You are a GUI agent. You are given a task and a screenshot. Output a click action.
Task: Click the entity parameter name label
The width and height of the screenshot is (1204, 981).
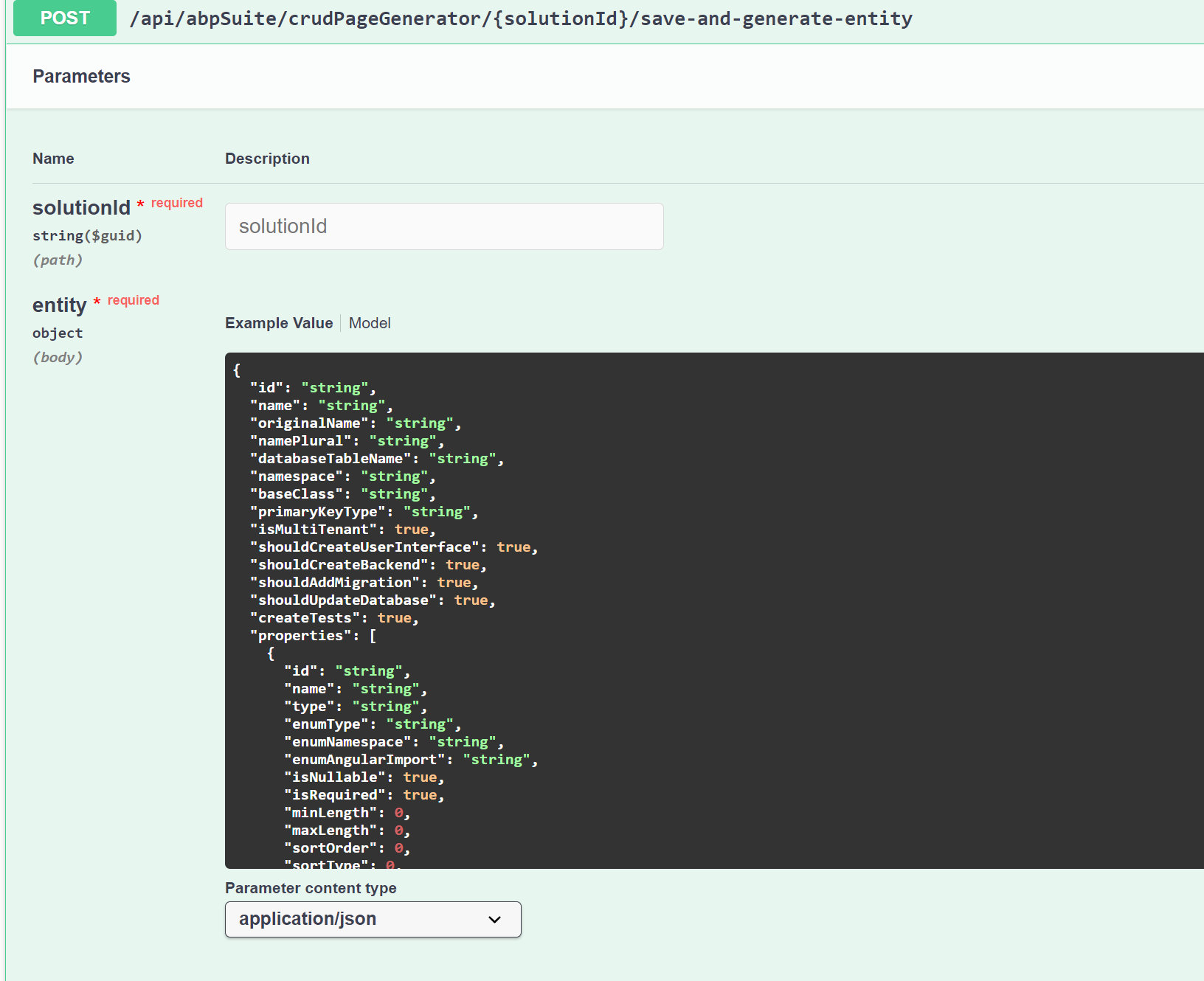pos(59,305)
